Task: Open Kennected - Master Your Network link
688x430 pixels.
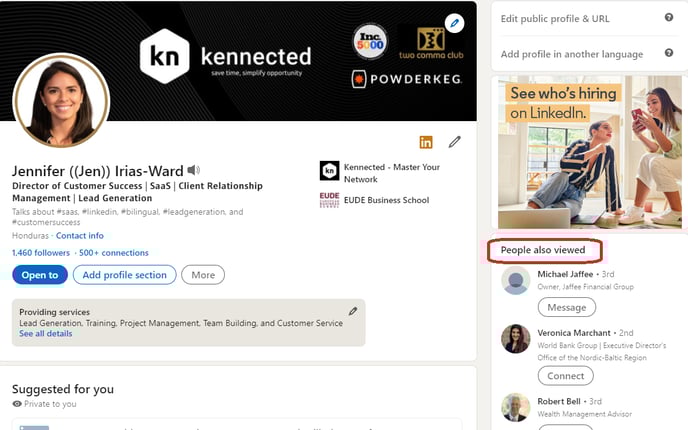Action: pos(391,173)
